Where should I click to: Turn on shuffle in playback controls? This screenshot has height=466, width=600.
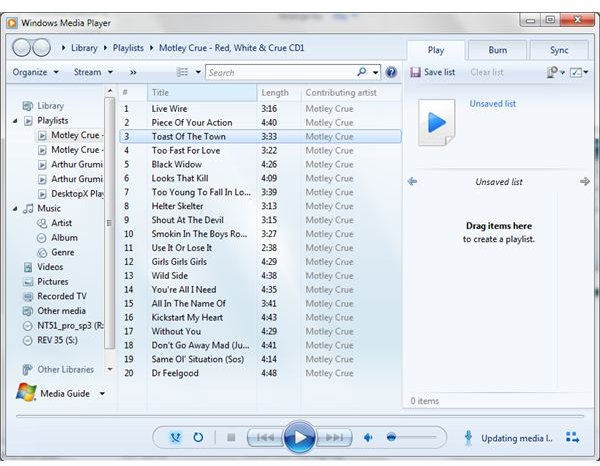click(x=176, y=437)
